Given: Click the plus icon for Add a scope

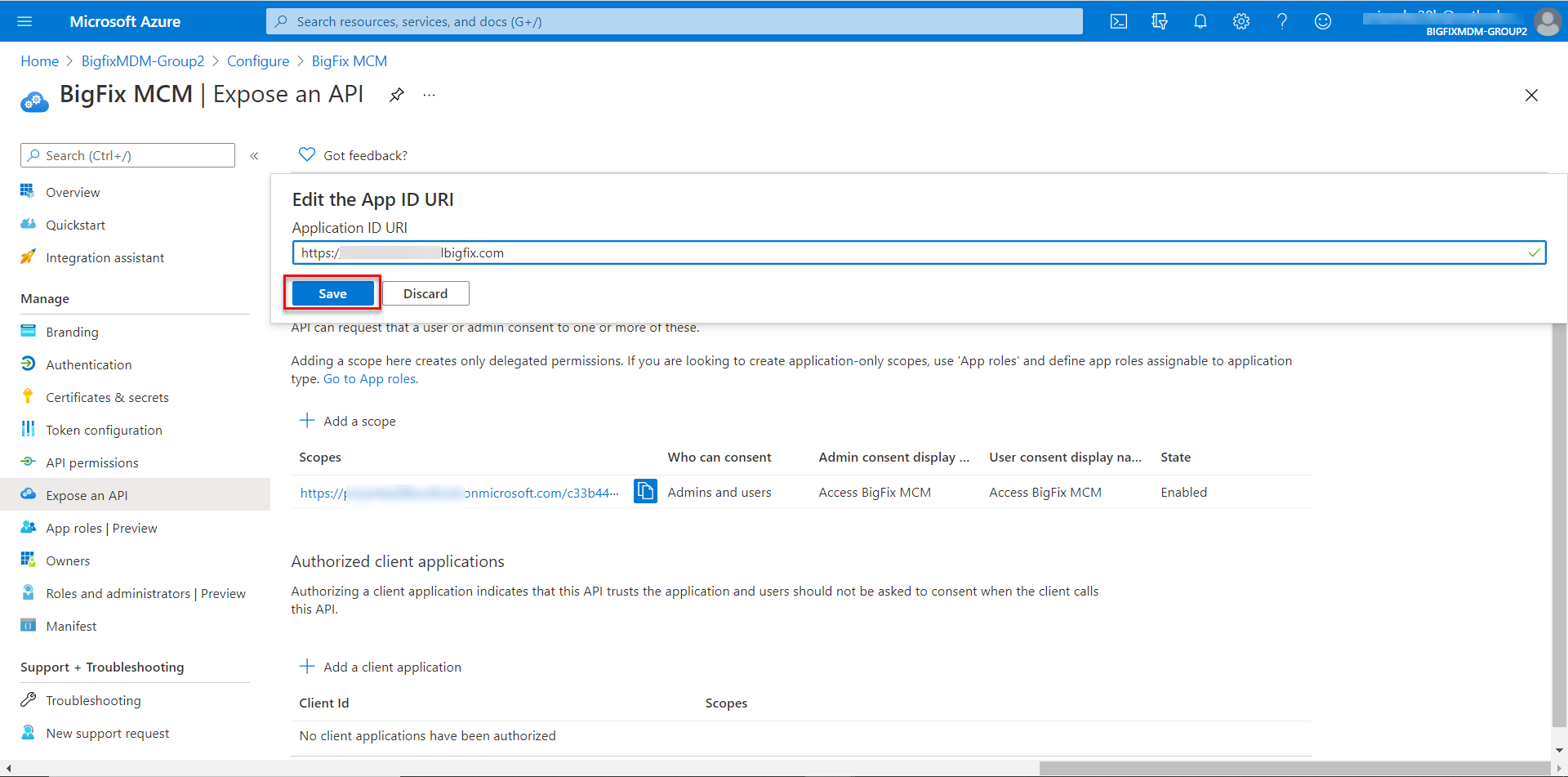Looking at the screenshot, I should pyautogui.click(x=307, y=420).
